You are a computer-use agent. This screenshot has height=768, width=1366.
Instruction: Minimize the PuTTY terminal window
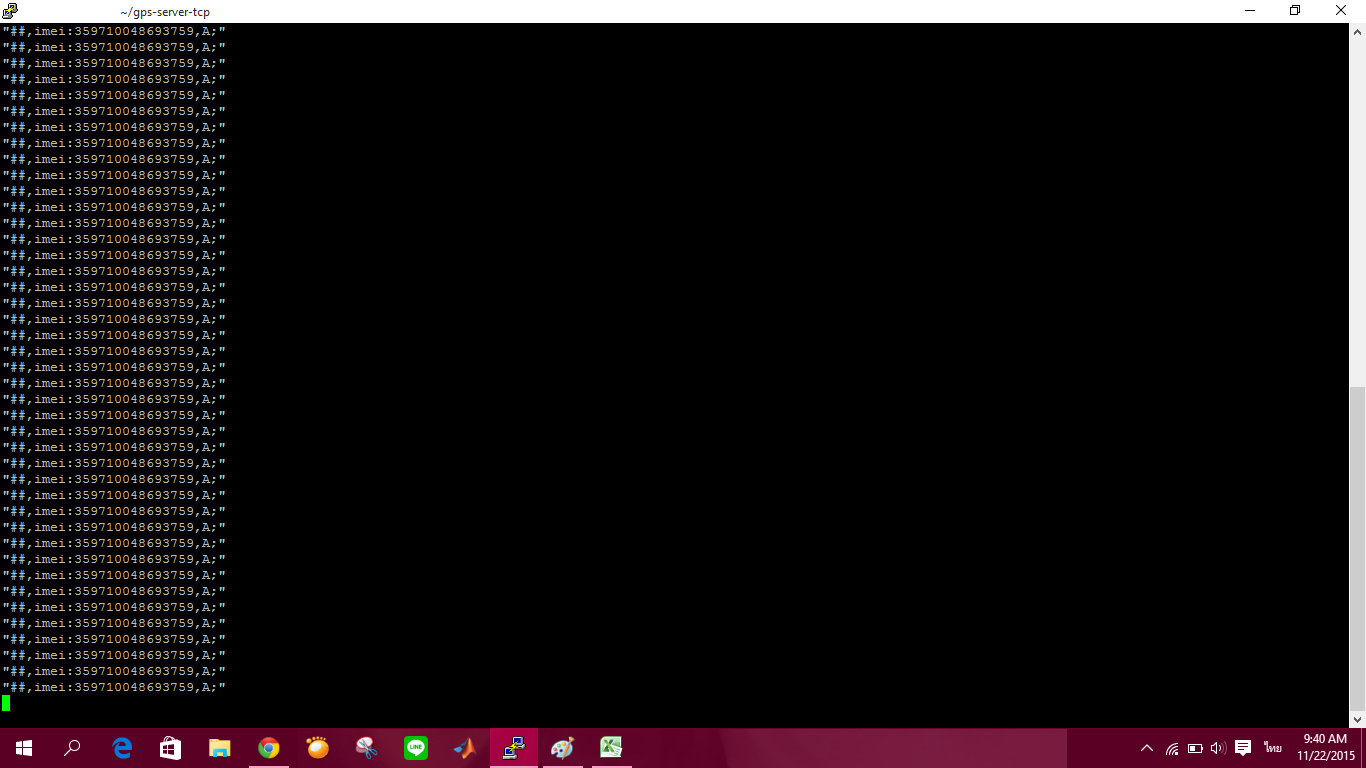tap(1250, 11)
